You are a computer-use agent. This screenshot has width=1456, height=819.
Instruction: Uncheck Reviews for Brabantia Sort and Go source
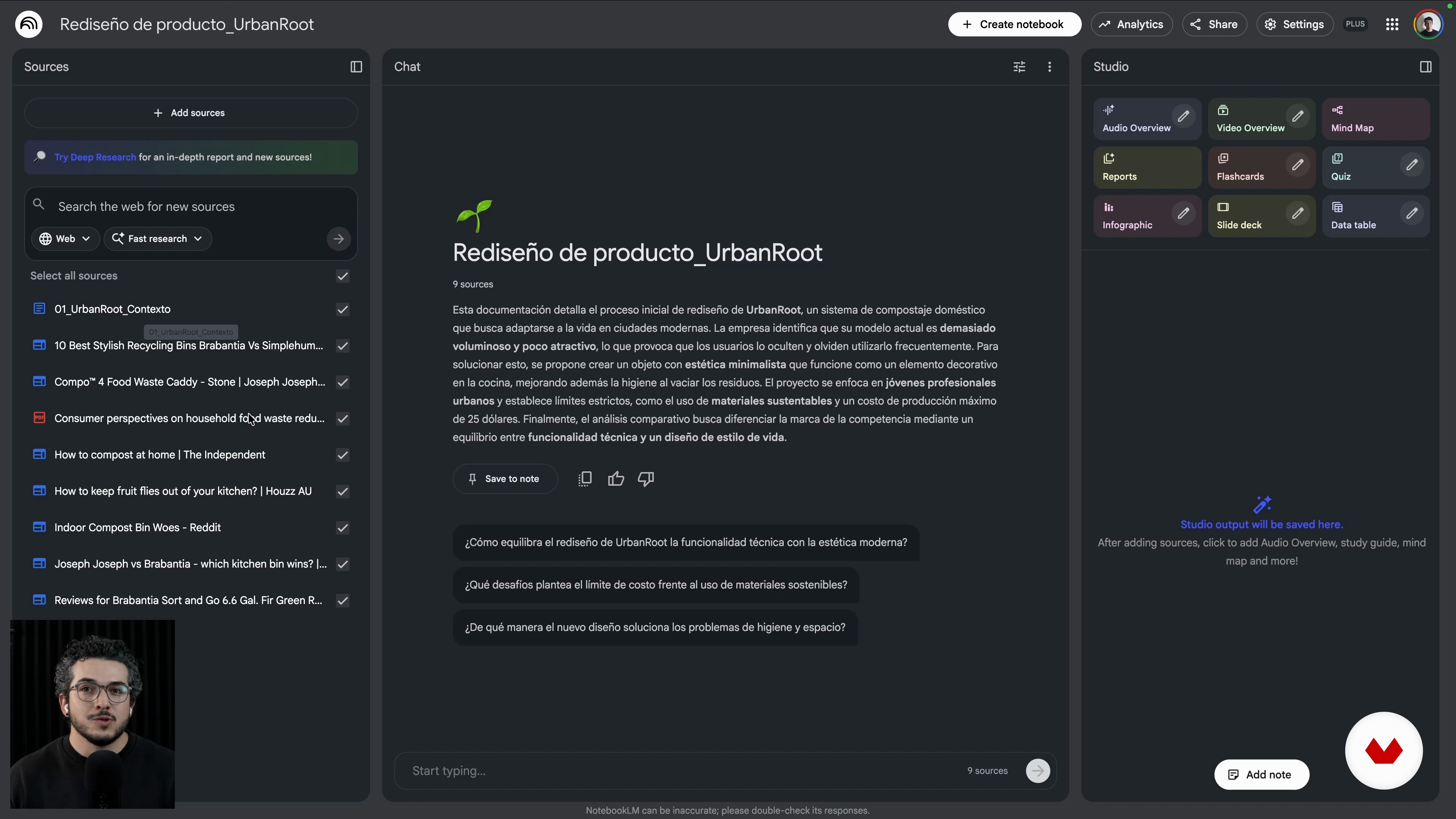342,600
